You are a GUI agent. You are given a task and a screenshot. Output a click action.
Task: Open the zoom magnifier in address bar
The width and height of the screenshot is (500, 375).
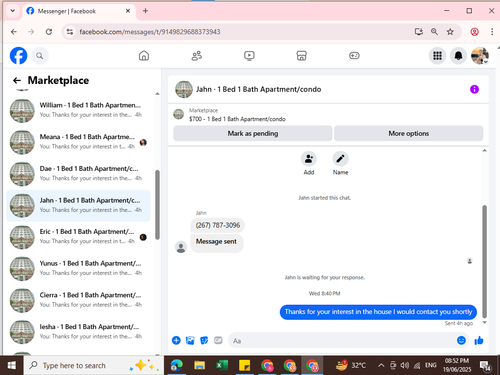(434, 32)
